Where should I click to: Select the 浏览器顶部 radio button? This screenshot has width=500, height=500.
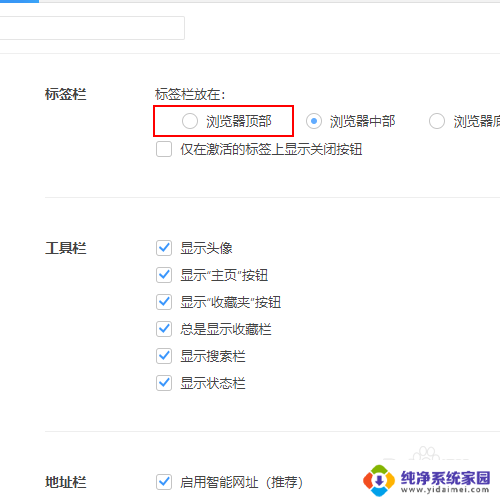[190, 121]
